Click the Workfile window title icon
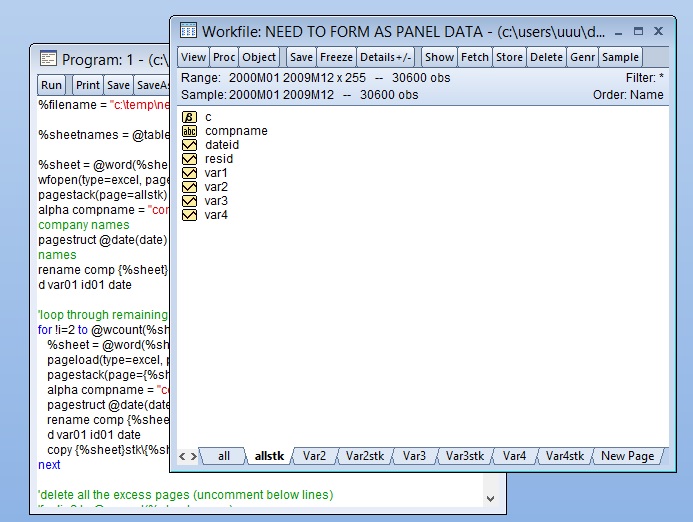Viewport: 693px width, 522px height. (187, 31)
